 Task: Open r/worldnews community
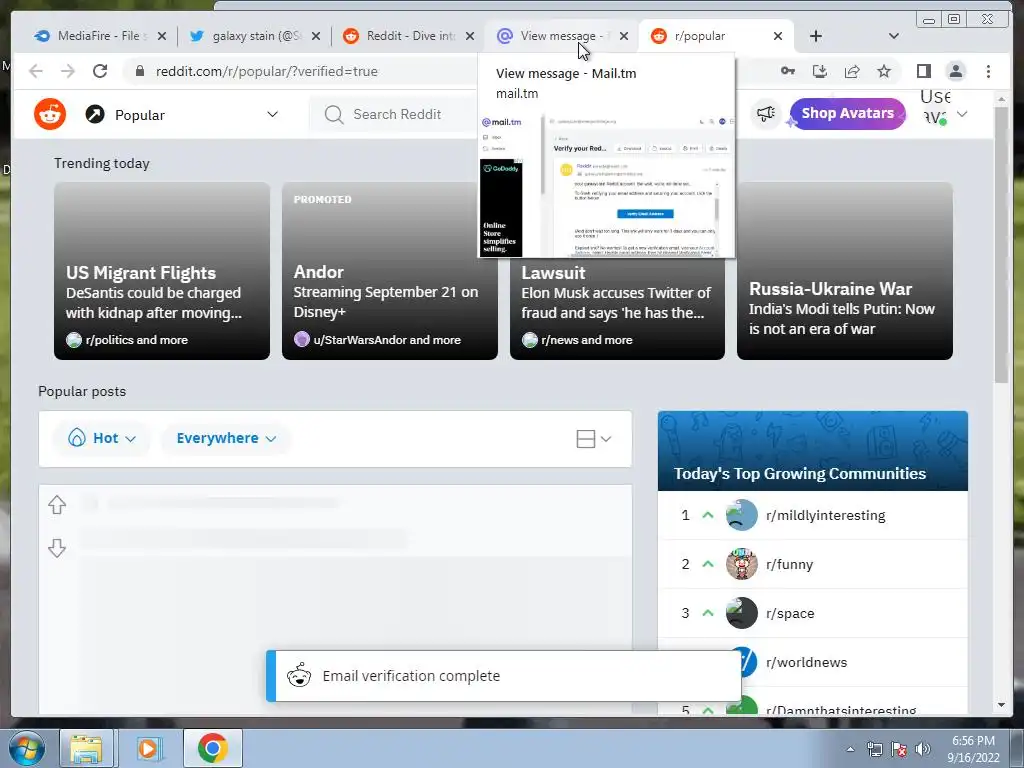[806, 662]
